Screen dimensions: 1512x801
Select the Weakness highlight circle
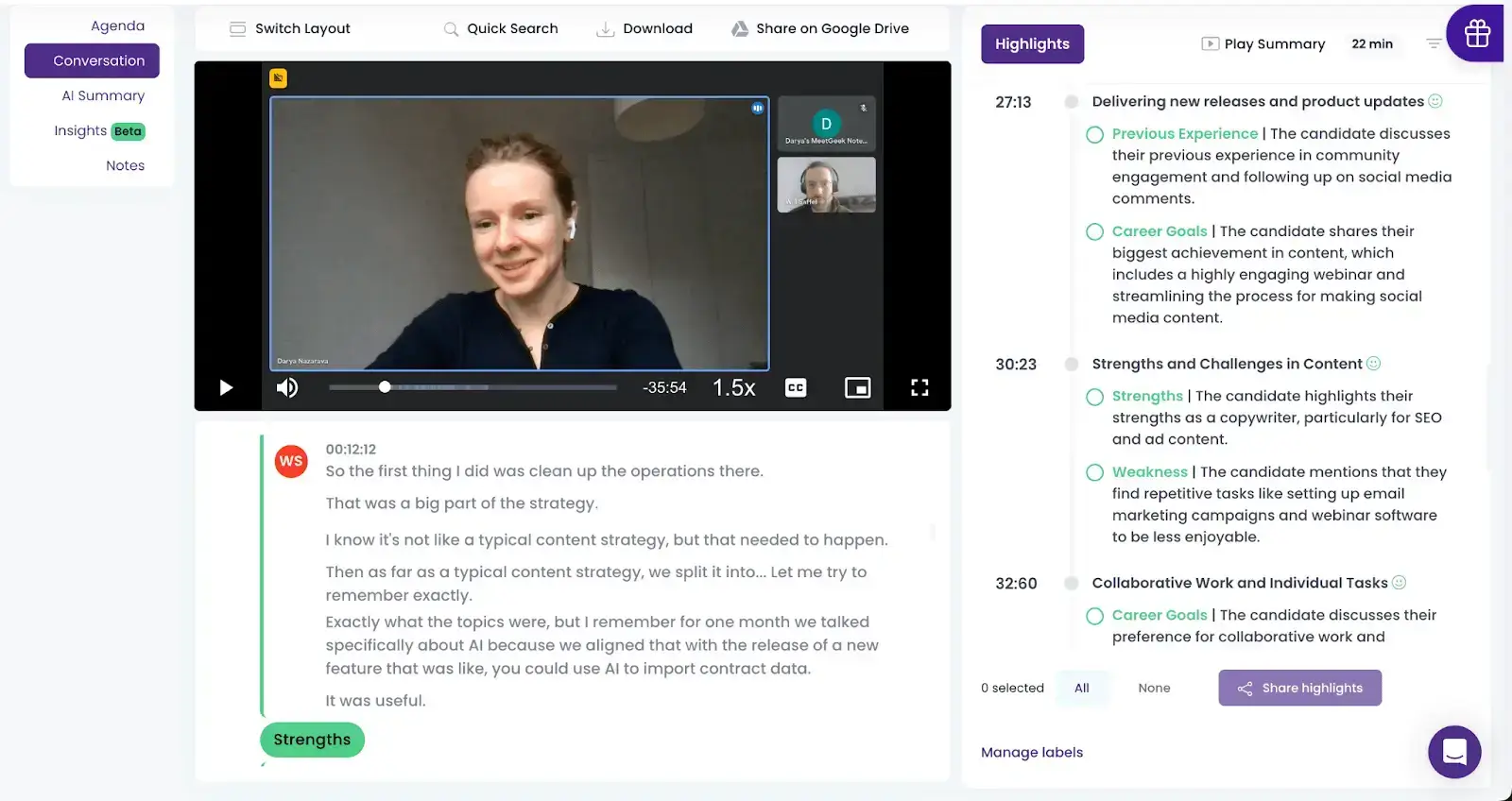coord(1094,472)
